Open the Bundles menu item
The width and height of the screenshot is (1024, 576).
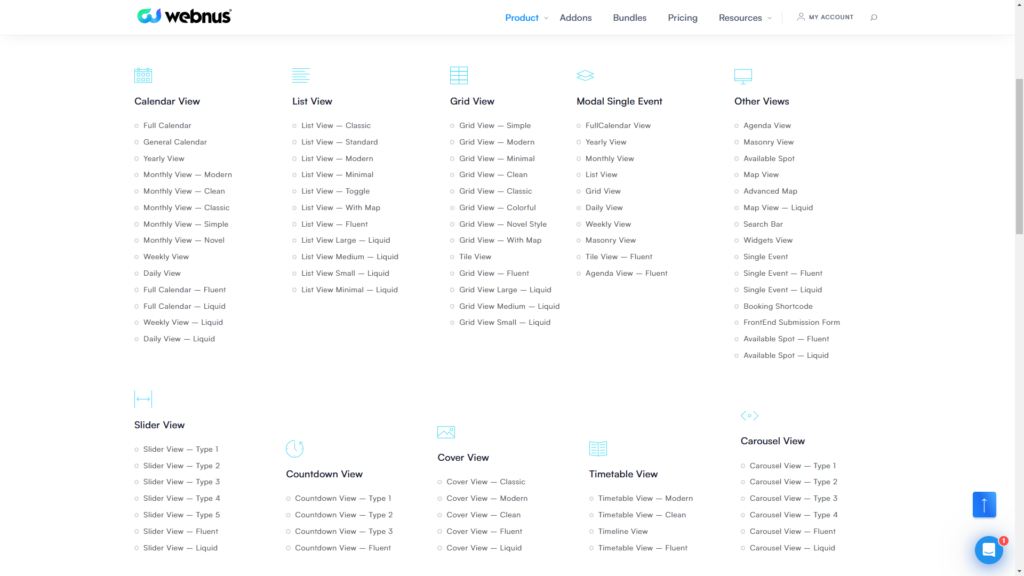629,18
